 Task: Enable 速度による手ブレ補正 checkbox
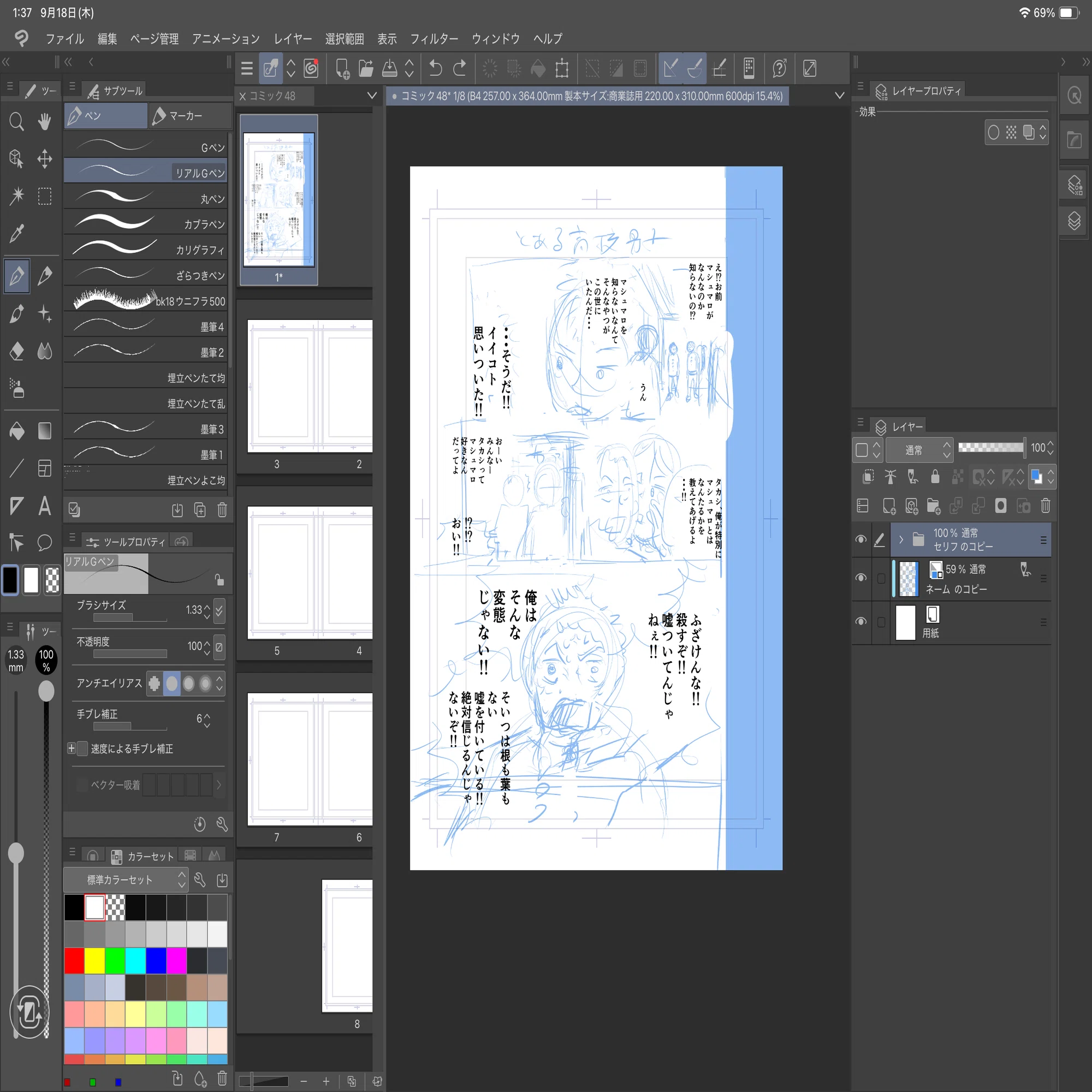[82, 749]
